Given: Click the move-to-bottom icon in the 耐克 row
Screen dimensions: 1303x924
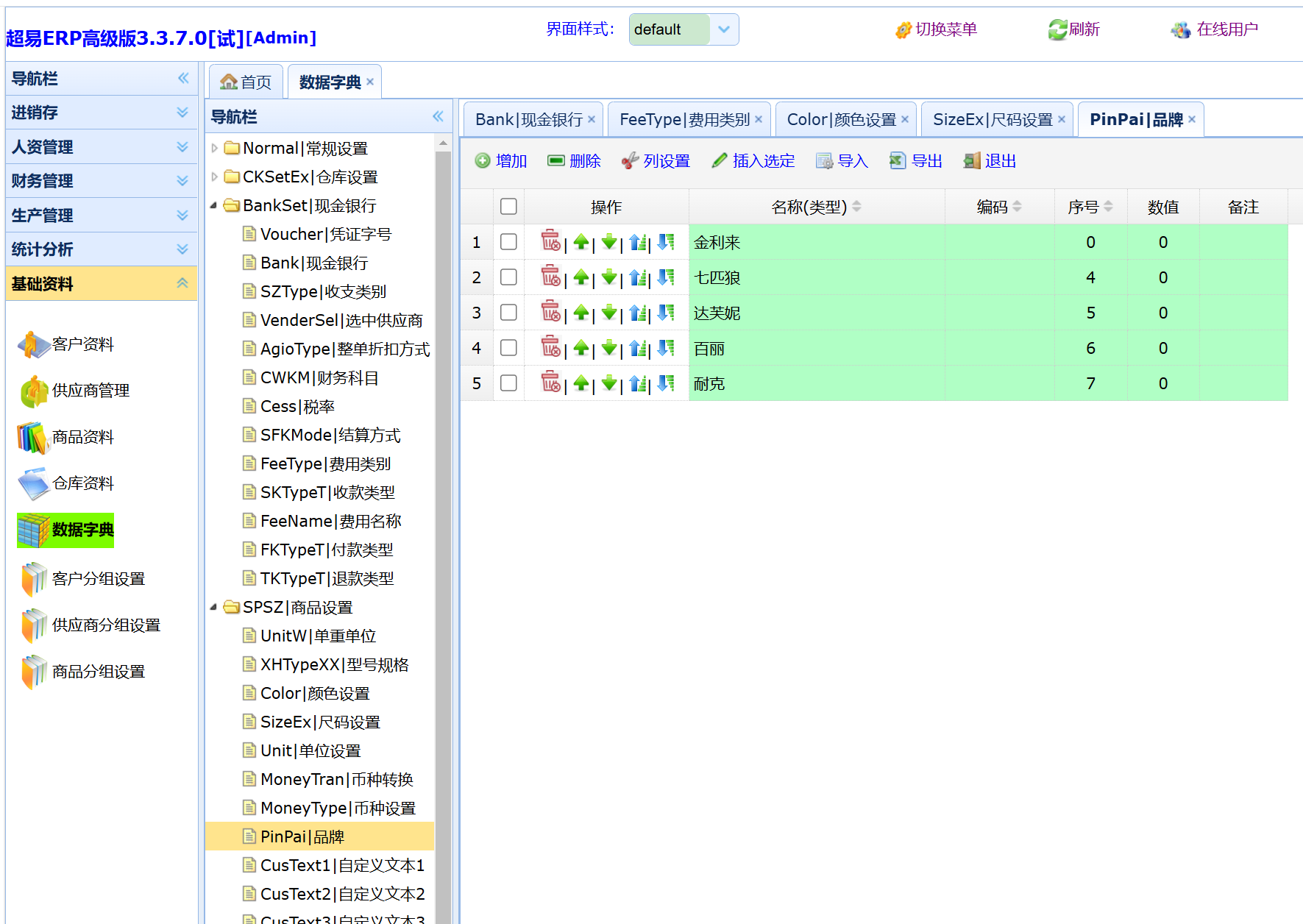Looking at the screenshot, I should [666, 383].
